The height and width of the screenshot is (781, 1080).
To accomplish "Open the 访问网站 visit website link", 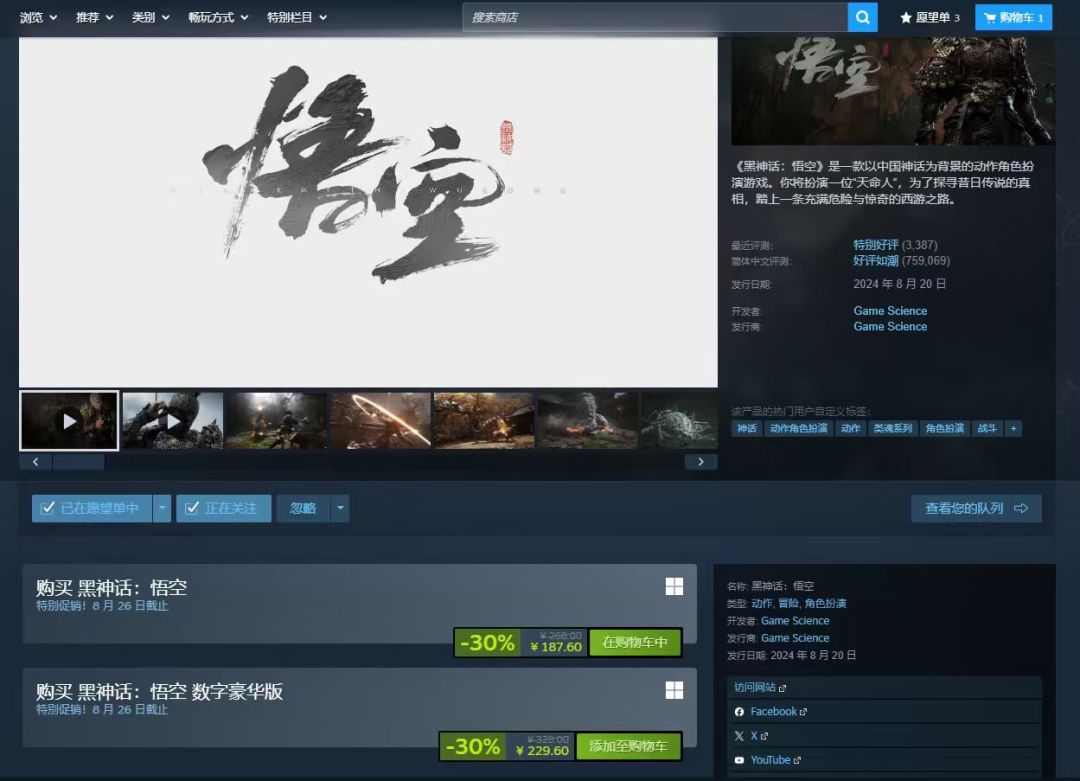I will [760, 687].
